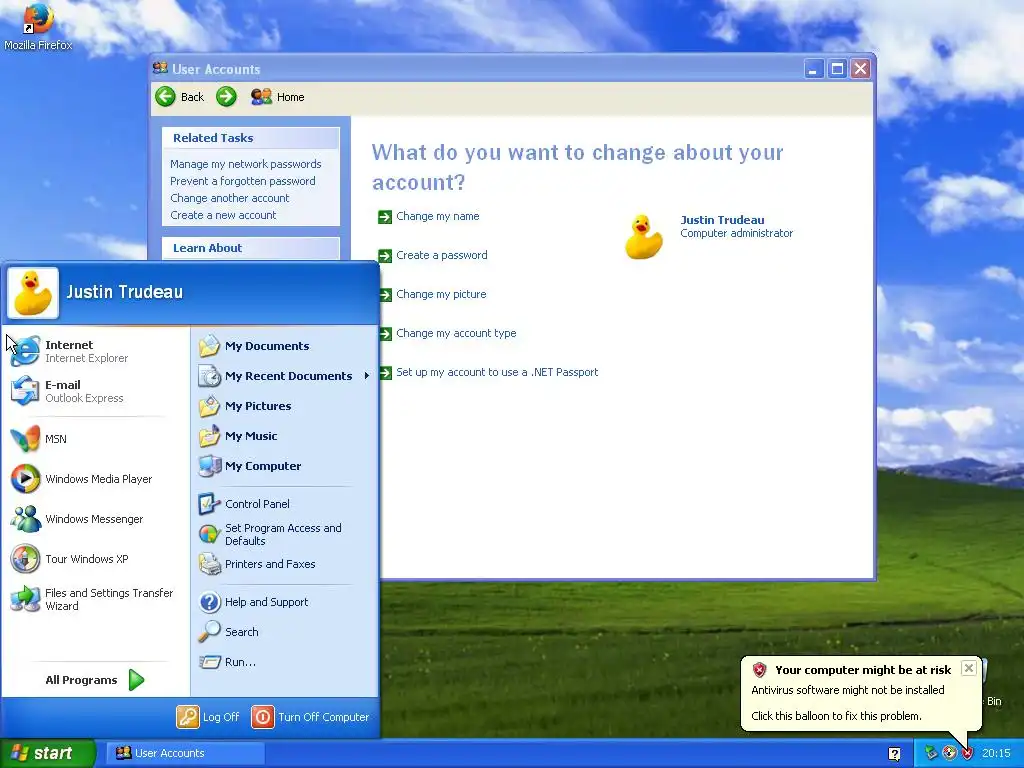Click Change my name link
Viewport: 1024px width, 768px height.
pyautogui.click(x=438, y=216)
